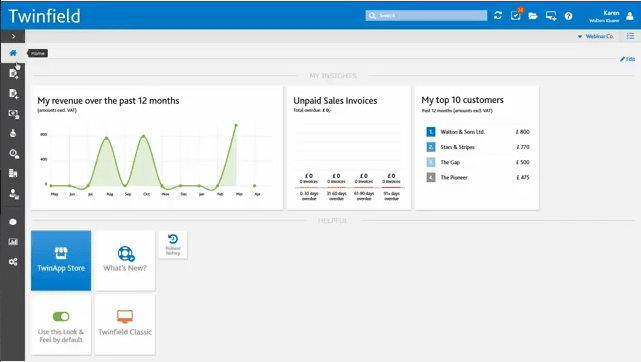Open the TwinApp Store tile
Viewport: 641px width, 362px height.
pos(61,261)
